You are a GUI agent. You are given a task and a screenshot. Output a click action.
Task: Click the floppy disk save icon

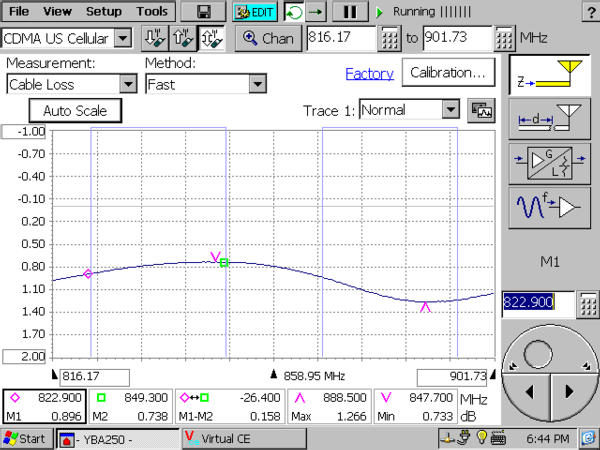pos(205,12)
